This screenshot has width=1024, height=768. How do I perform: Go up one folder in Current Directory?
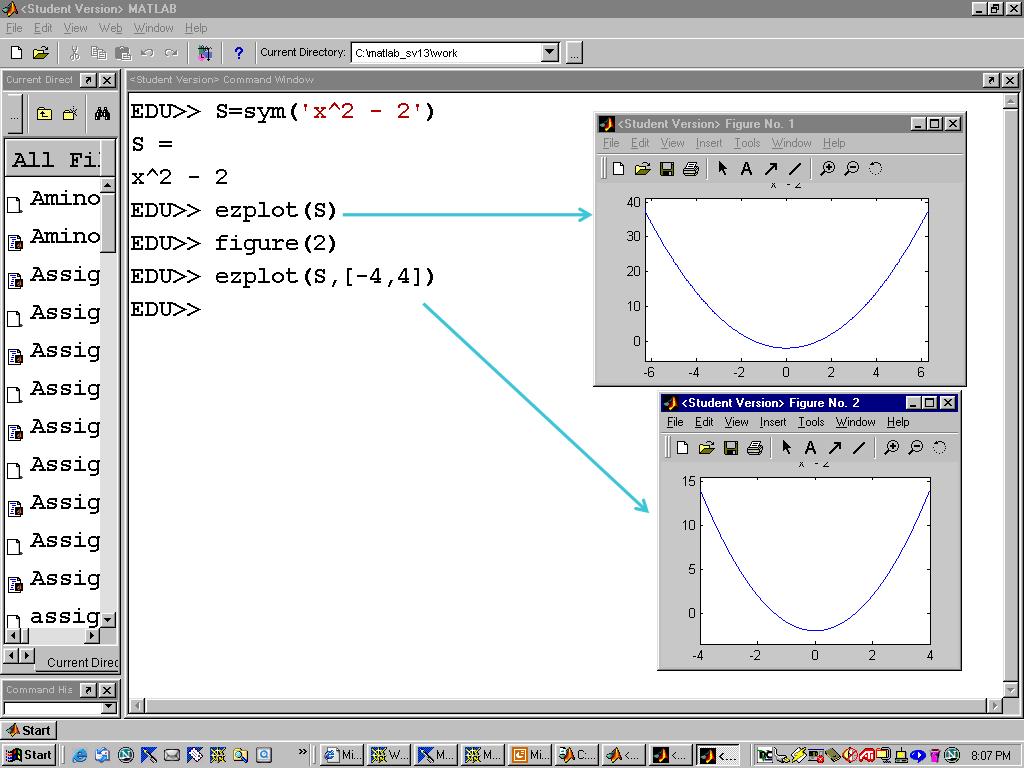44,114
